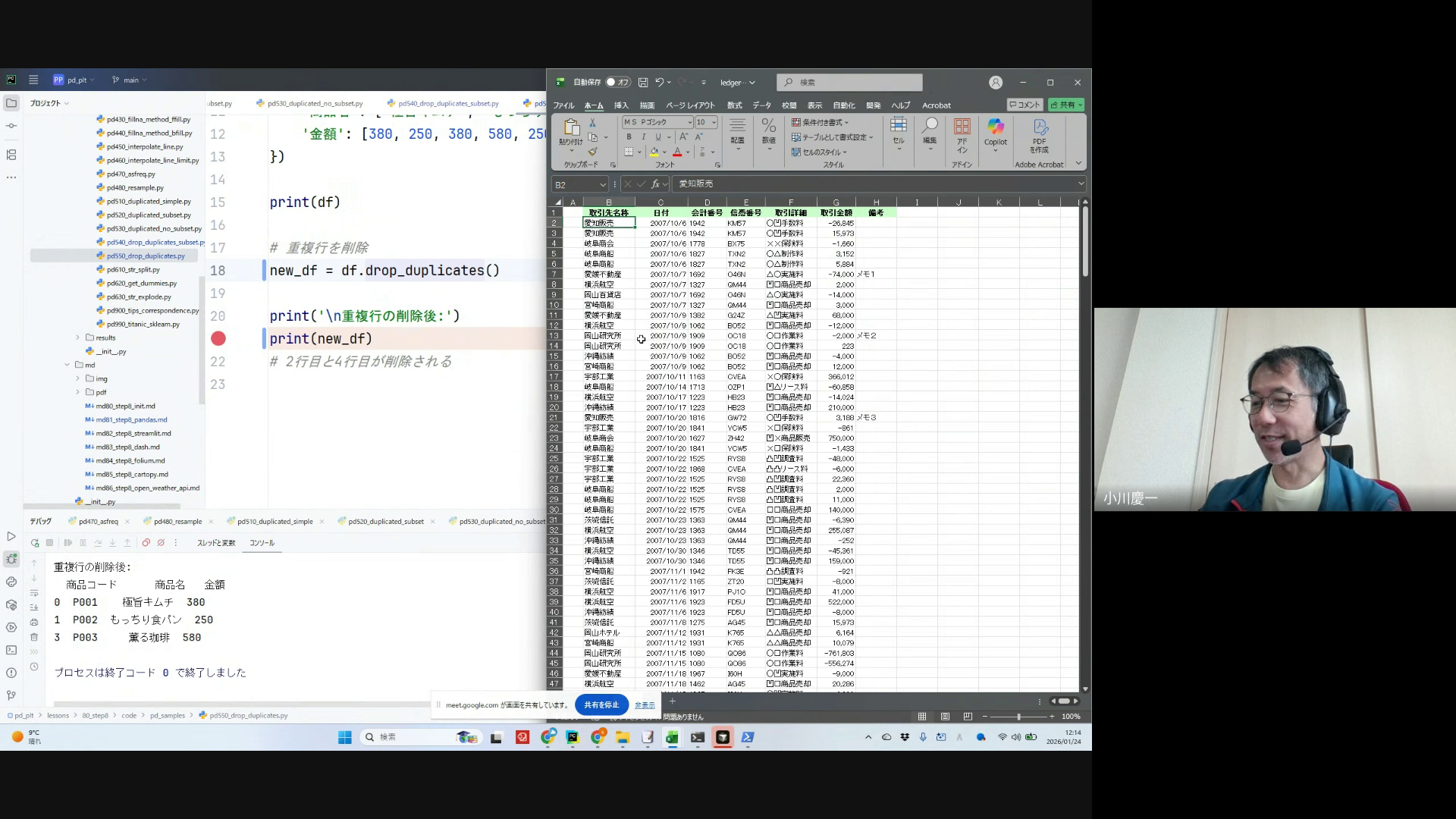Rerun the debug session with the rerun icon

pyautogui.click(x=35, y=543)
